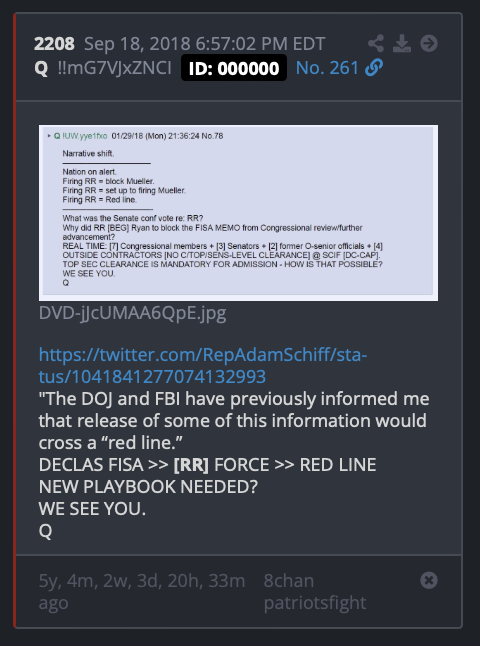This screenshot has height=646, width=480.
Task: Click the chain link icon beside No. 261
Action: pos(374,68)
